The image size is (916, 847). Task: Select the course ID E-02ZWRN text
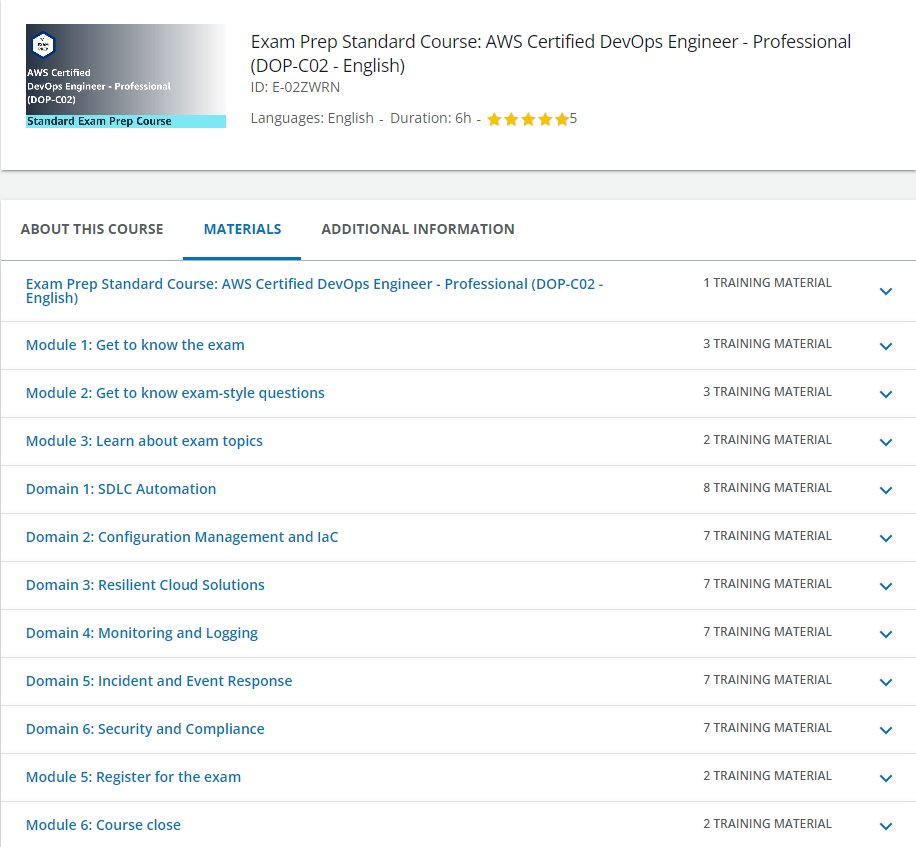coord(295,87)
